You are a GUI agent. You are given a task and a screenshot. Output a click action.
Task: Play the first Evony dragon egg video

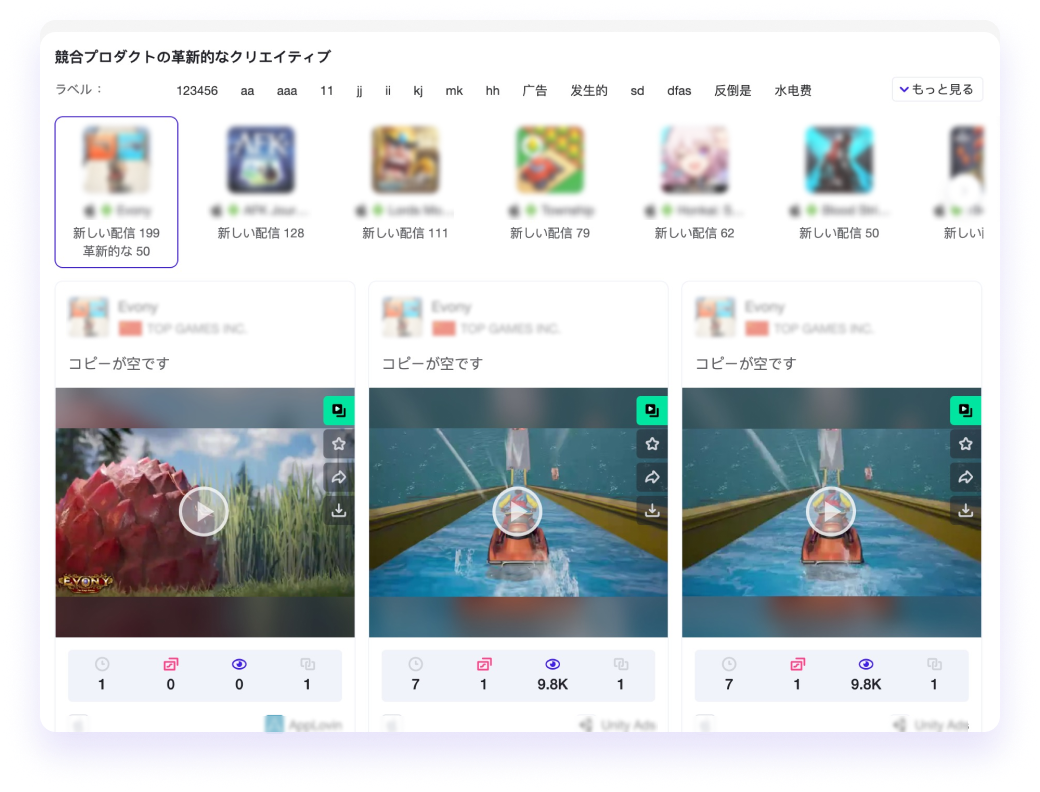(204, 512)
